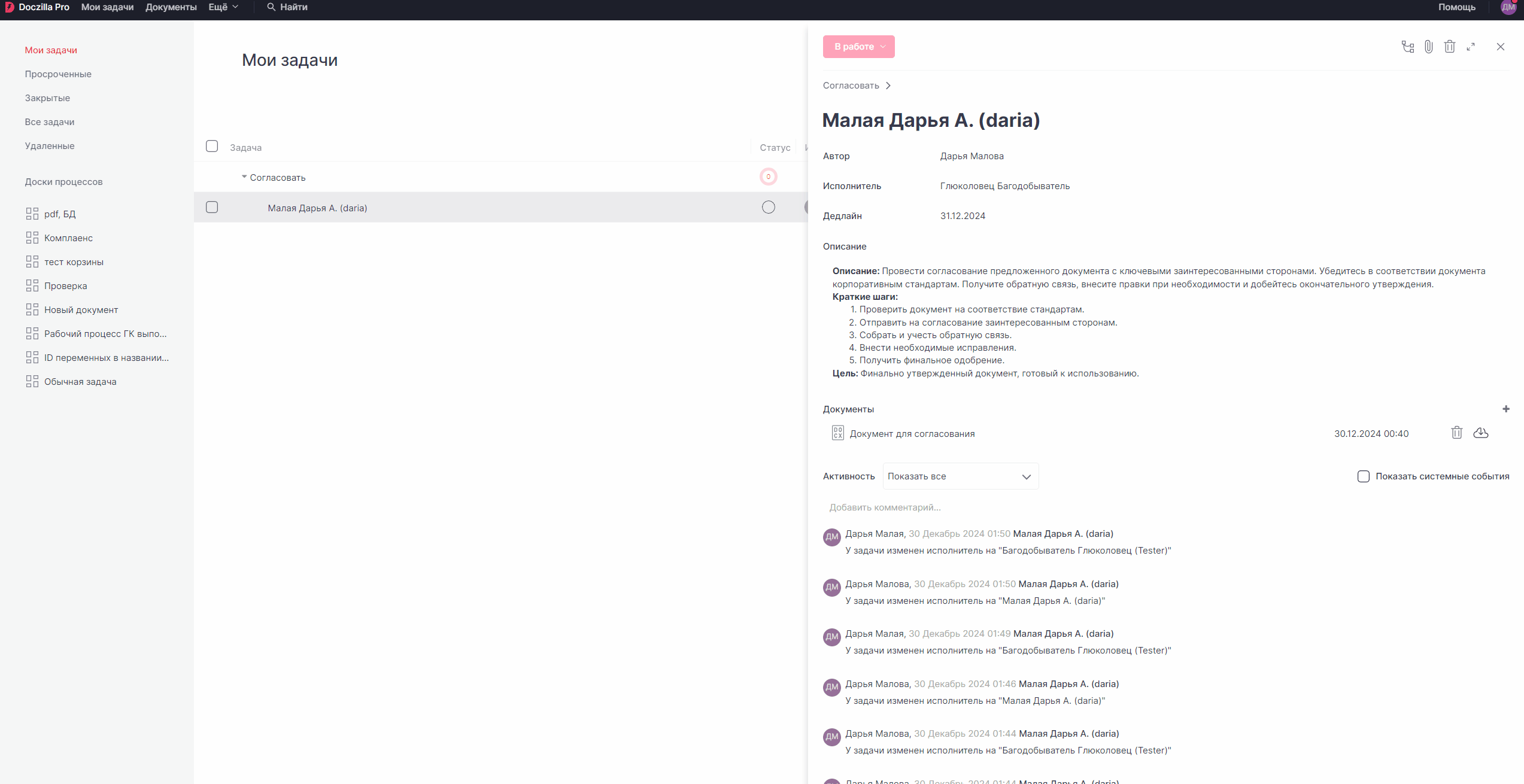Image resolution: width=1524 pixels, height=784 pixels.
Task: Click the paperclip attachment icon
Action: tap(1428, 47)
